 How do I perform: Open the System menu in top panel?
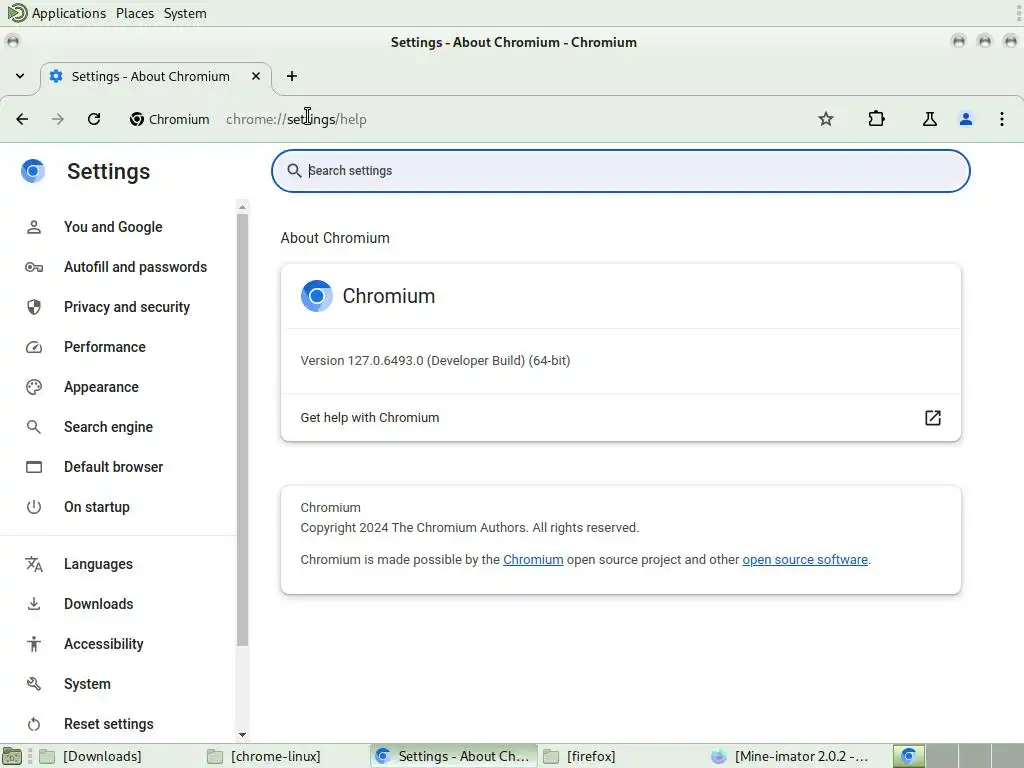click(185, 13)
